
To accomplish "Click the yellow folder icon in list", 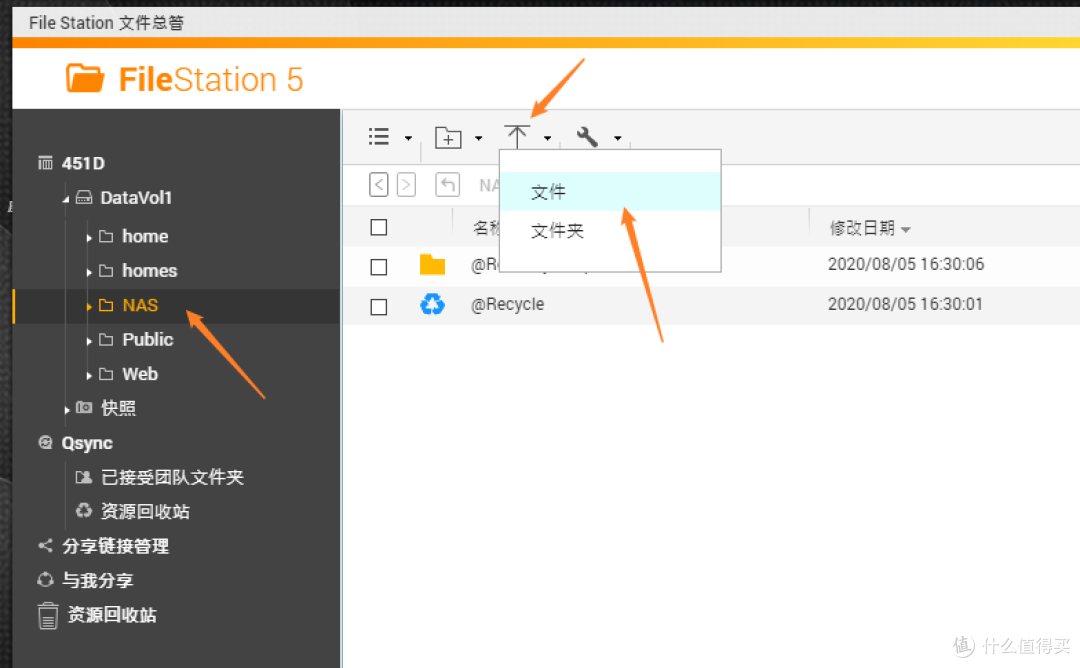I will pyautogui.click(x=433, y=264).
